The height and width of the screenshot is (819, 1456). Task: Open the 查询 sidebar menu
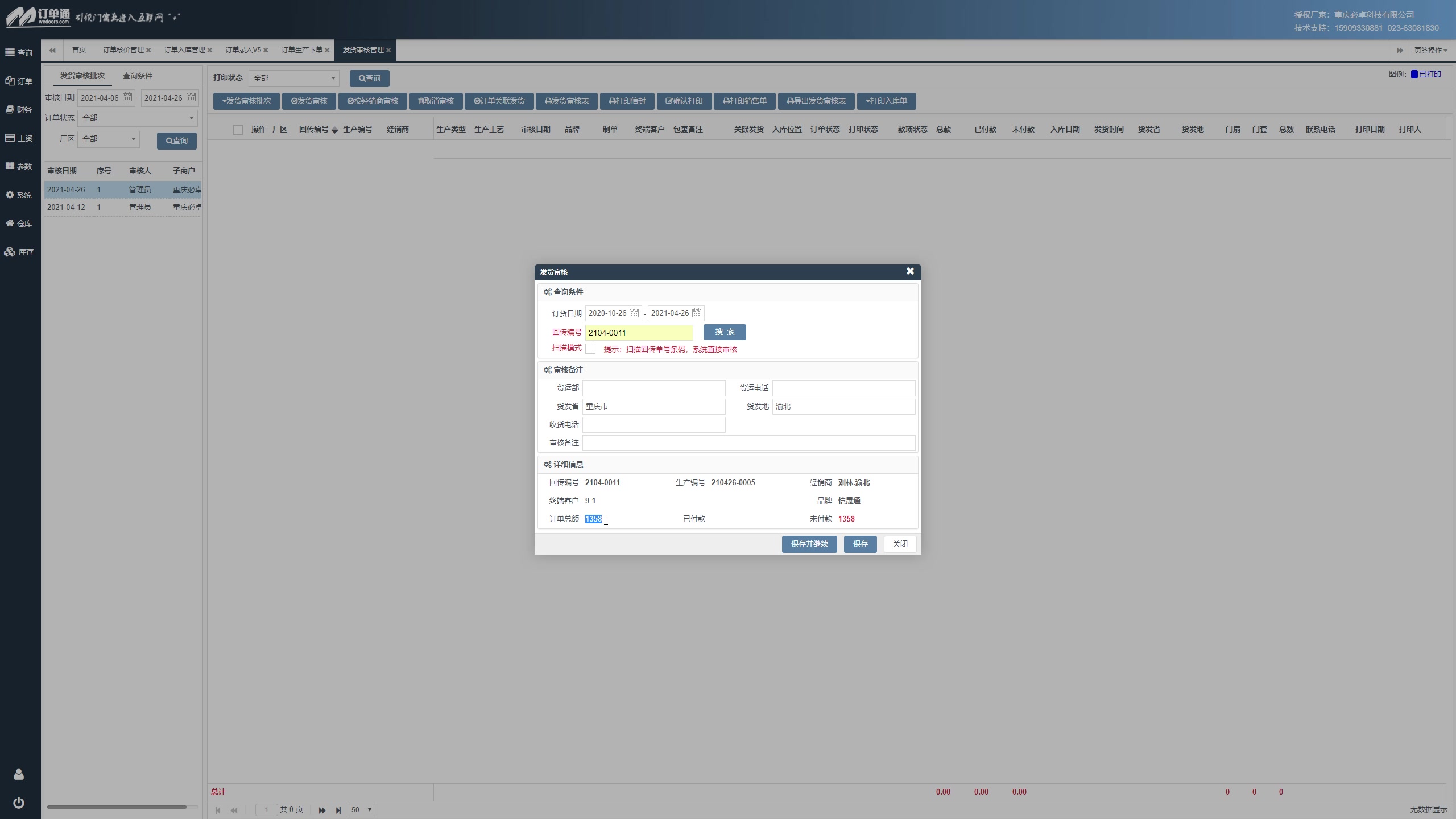(19, 53)
